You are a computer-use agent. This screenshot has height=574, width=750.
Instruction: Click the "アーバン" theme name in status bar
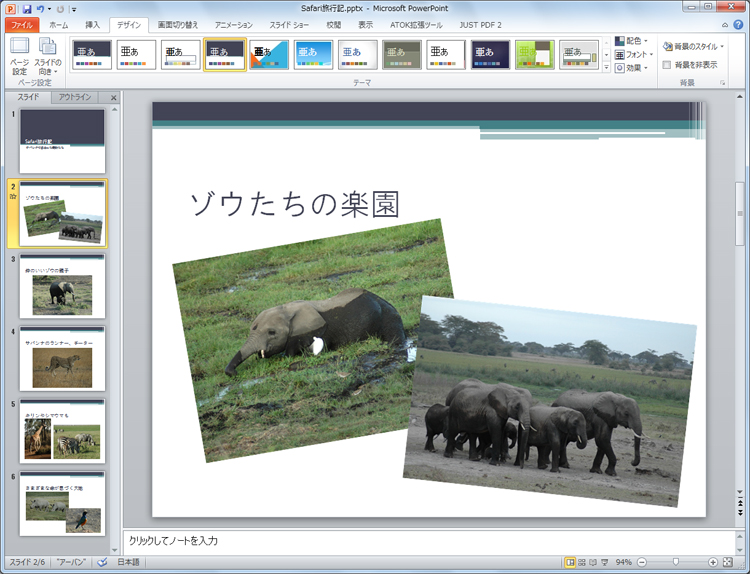click(71, 562)
